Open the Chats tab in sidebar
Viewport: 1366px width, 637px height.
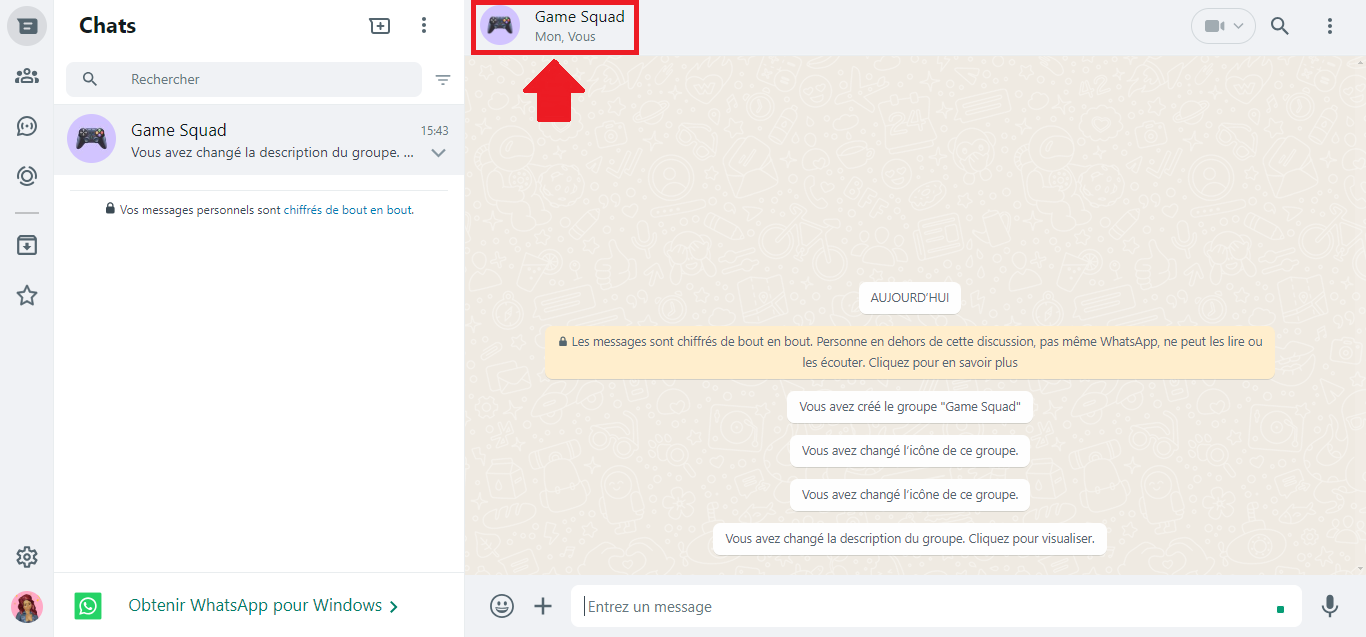pyautogui.click(x=27, y=26)
